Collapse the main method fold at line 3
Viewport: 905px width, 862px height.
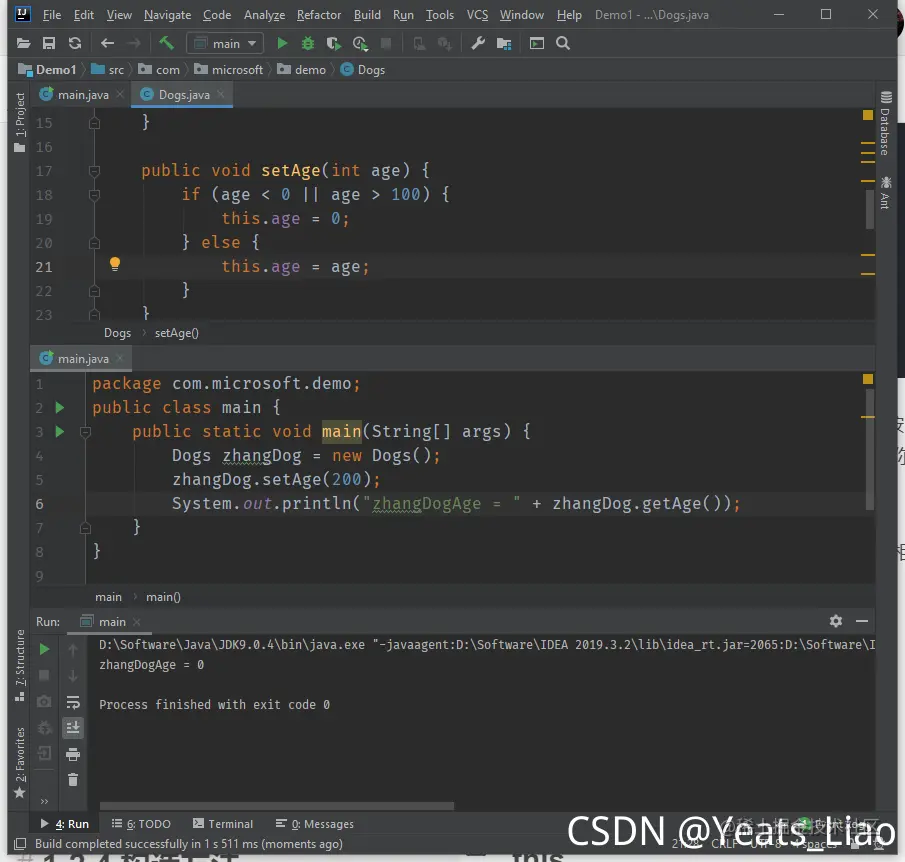(x=85, y=431)
